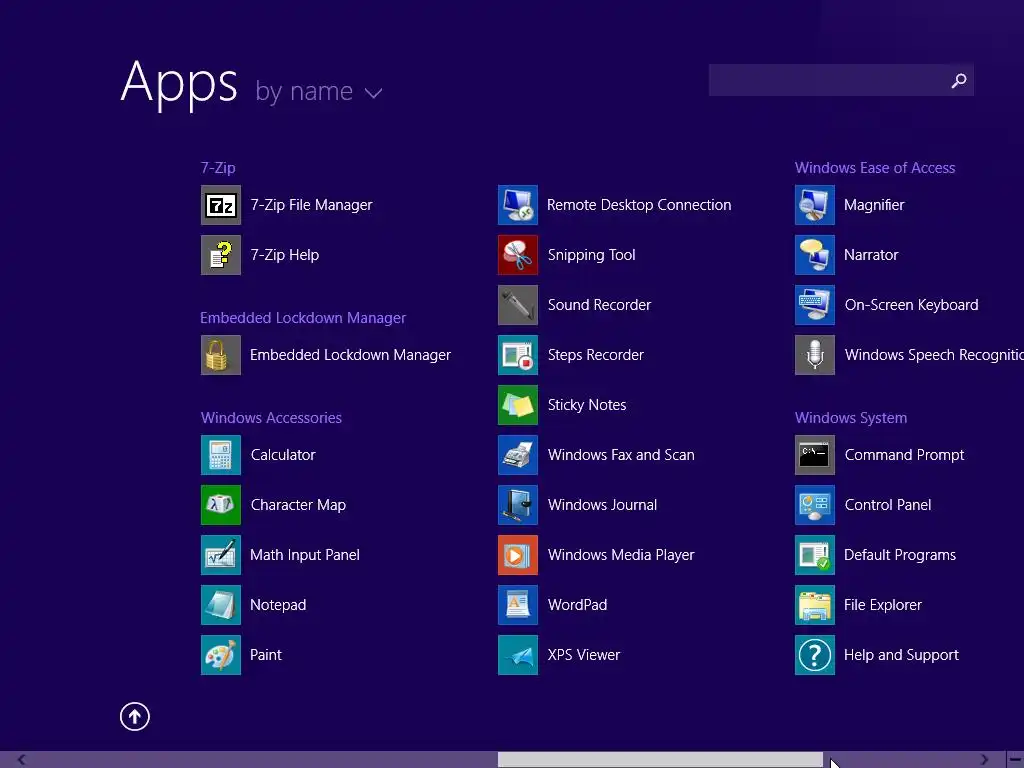Launch the Windows Journal icon
Image resolution: width=1024 pixels, height=768 pixels.
click(518, 505)
